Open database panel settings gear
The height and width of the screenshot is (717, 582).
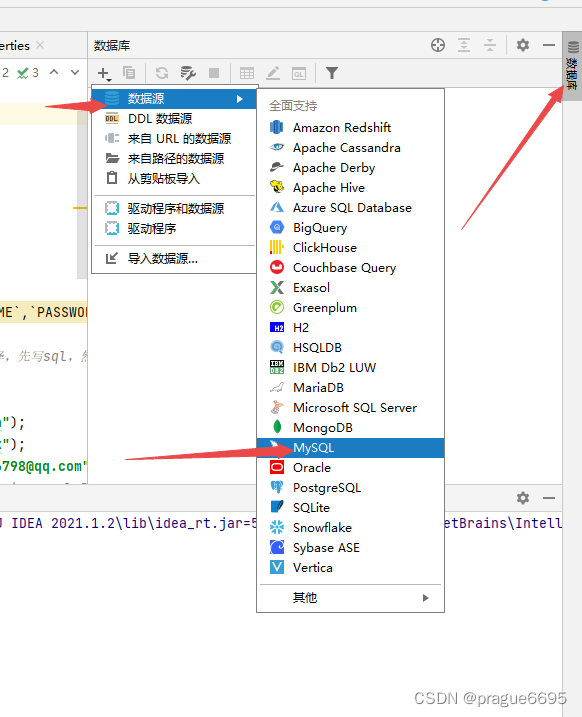[523, 45]
